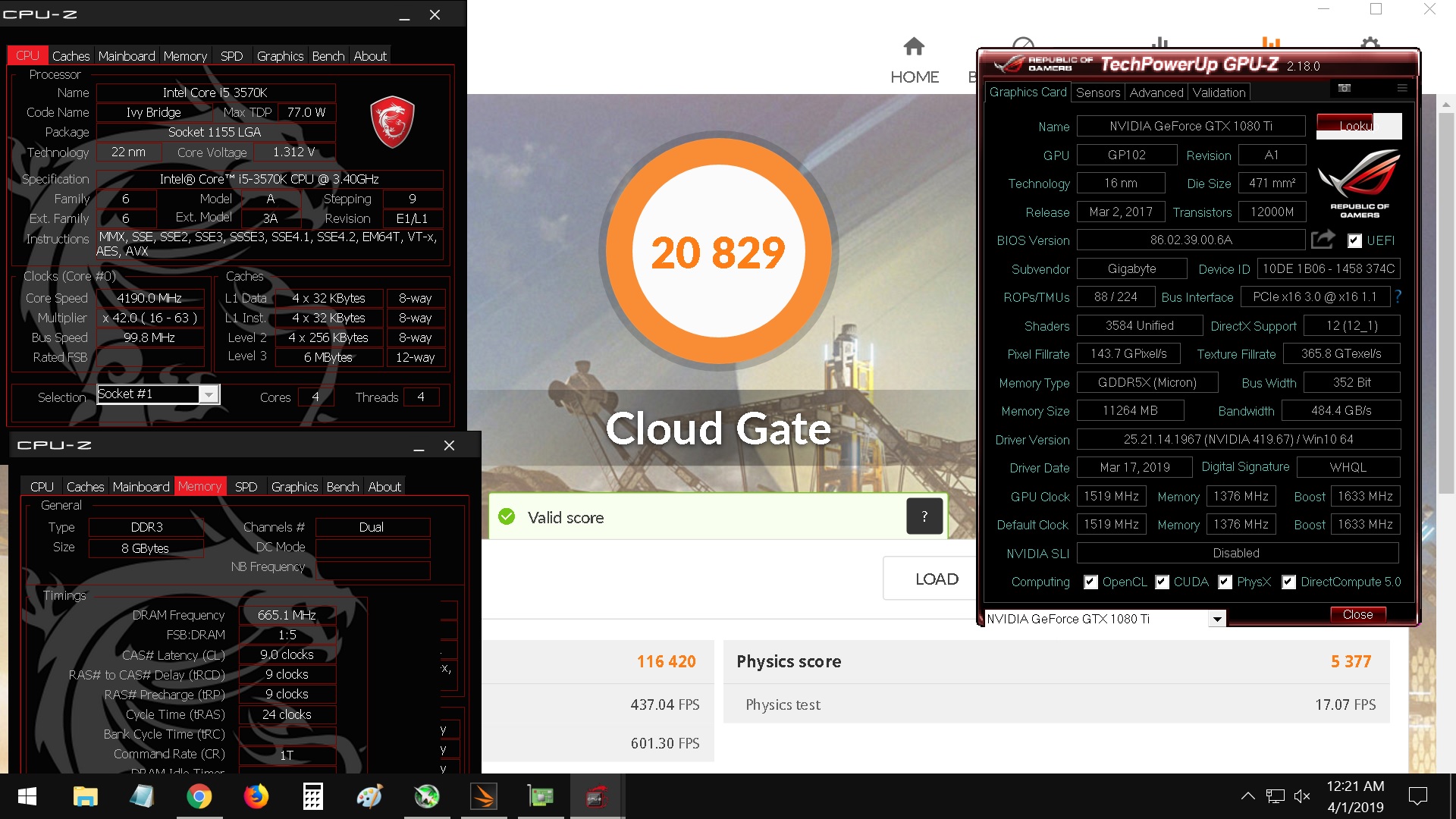Click the Valid score label
Viewport: 1456px width, 819px height.
(566, 517)
